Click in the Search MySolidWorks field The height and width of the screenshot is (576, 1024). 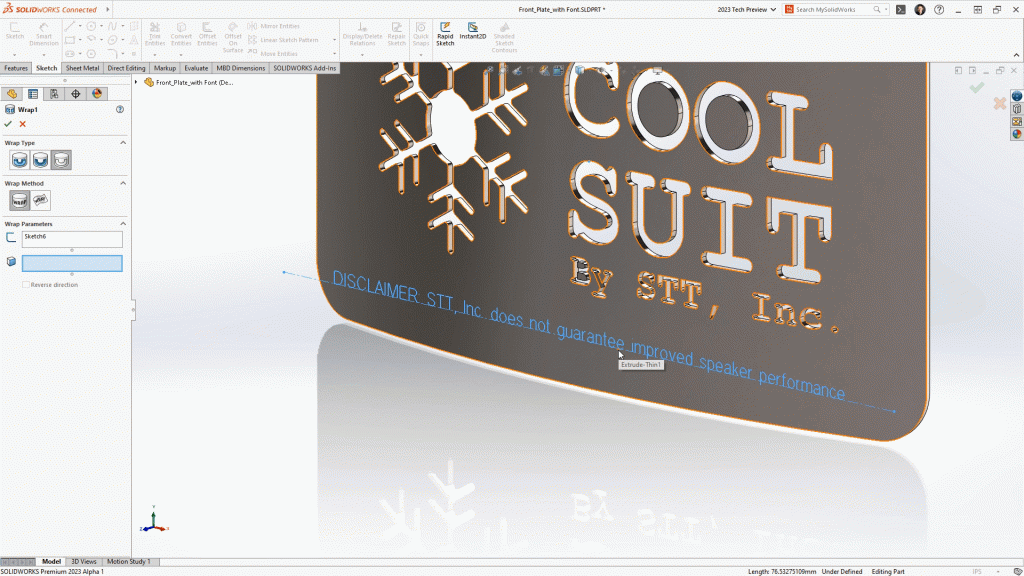(834, 10)
